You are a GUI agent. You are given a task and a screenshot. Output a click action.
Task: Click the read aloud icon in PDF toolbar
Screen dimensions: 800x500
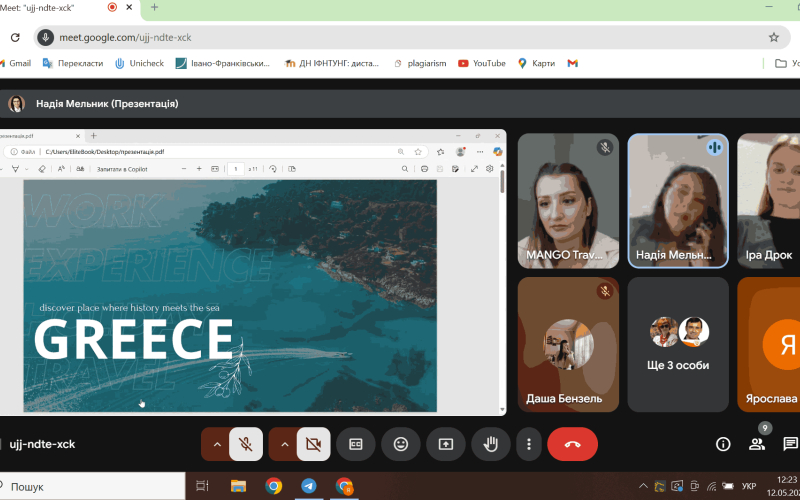61,169
